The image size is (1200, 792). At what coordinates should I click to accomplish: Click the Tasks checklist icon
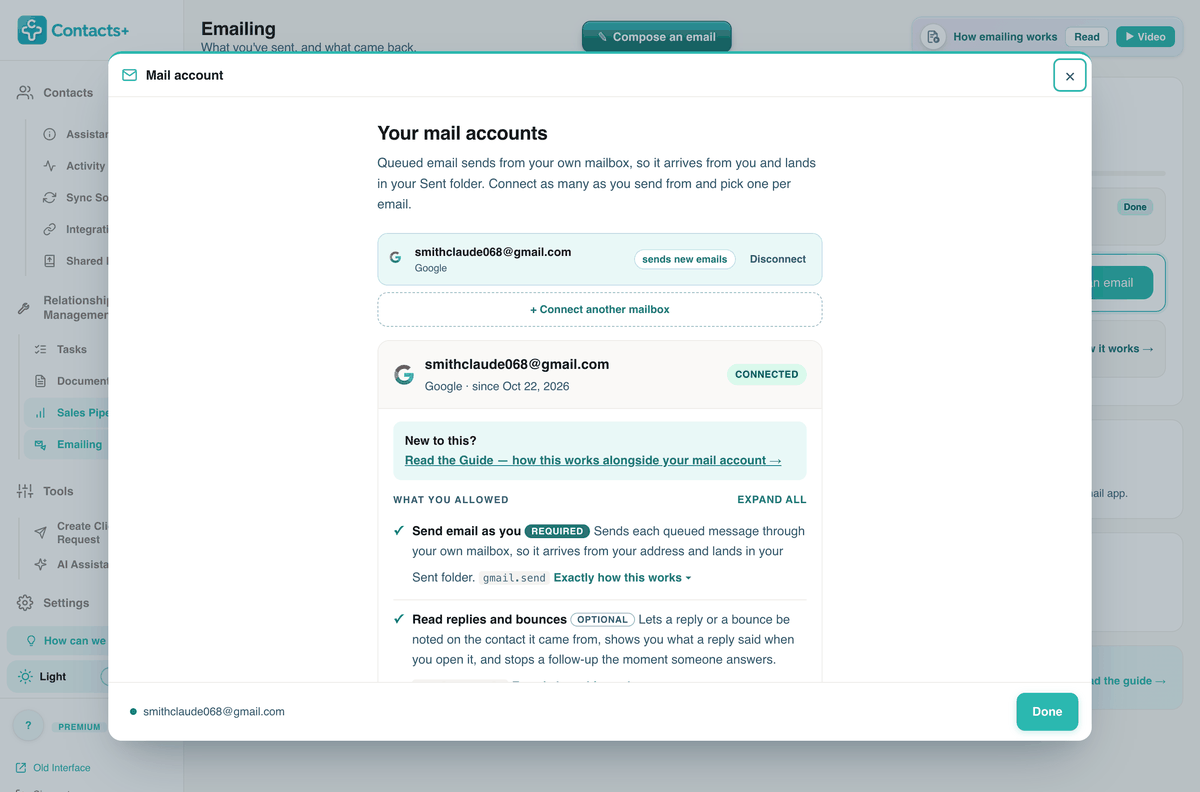40,349
